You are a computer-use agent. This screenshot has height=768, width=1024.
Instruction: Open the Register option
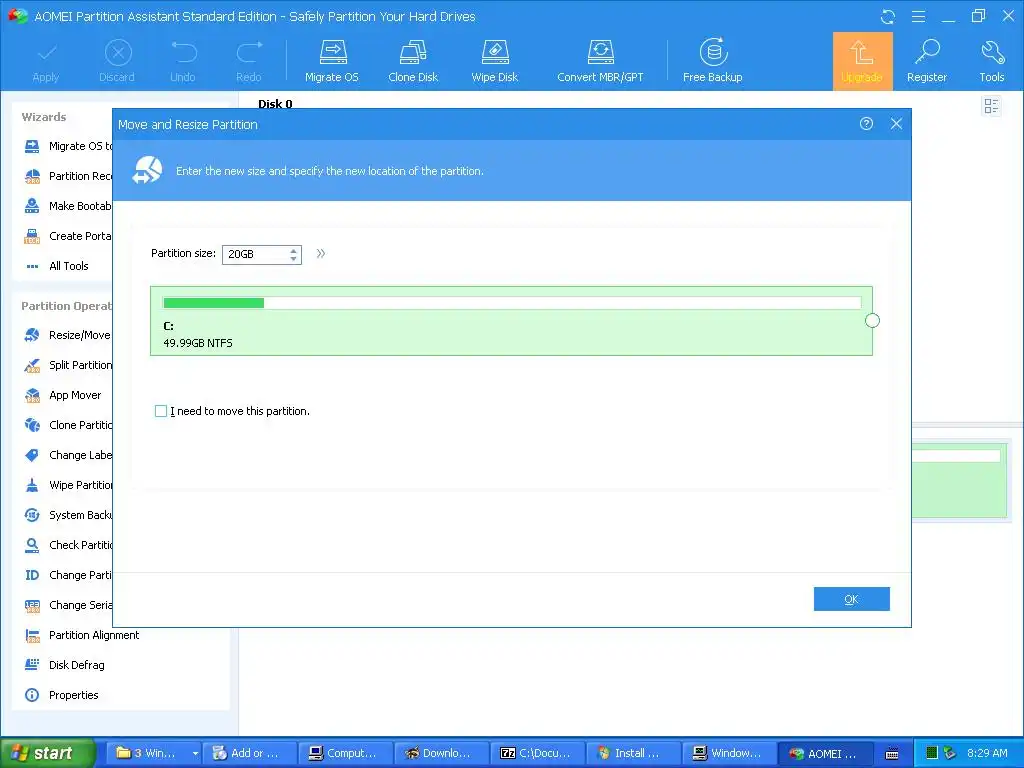click(x=927, y=61)
